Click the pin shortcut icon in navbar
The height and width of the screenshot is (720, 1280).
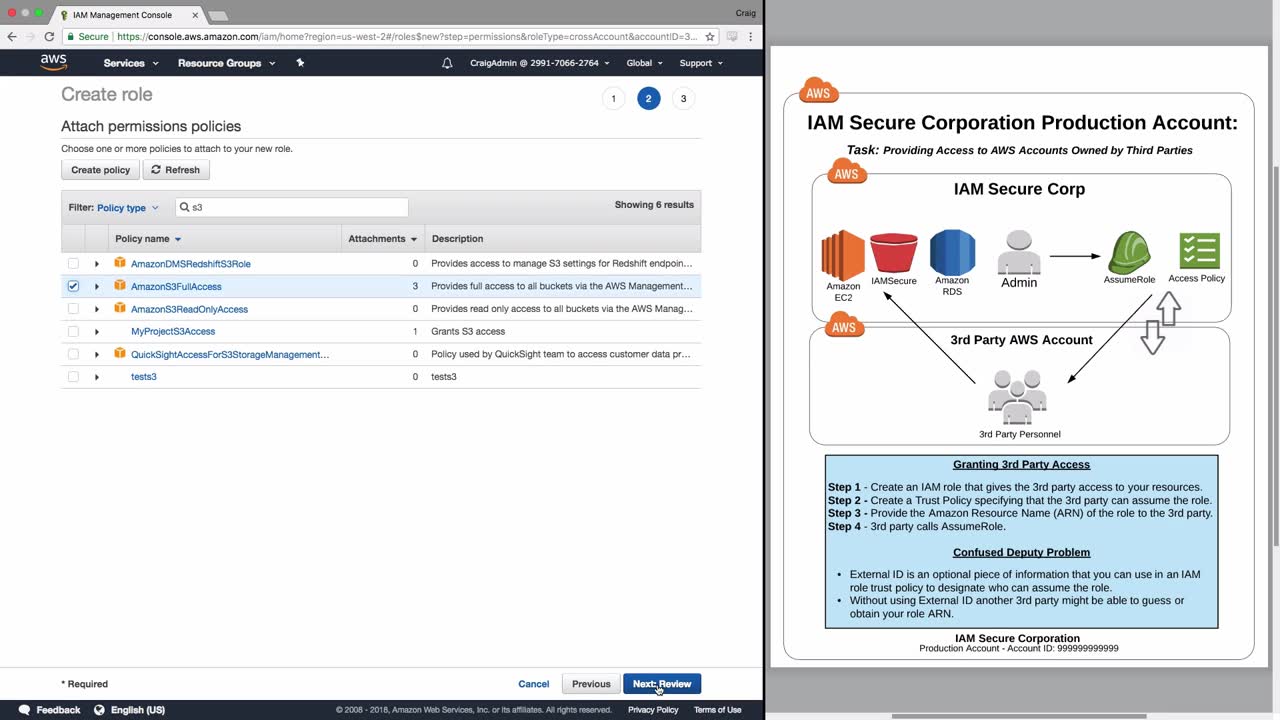click(x=300, y=63)
